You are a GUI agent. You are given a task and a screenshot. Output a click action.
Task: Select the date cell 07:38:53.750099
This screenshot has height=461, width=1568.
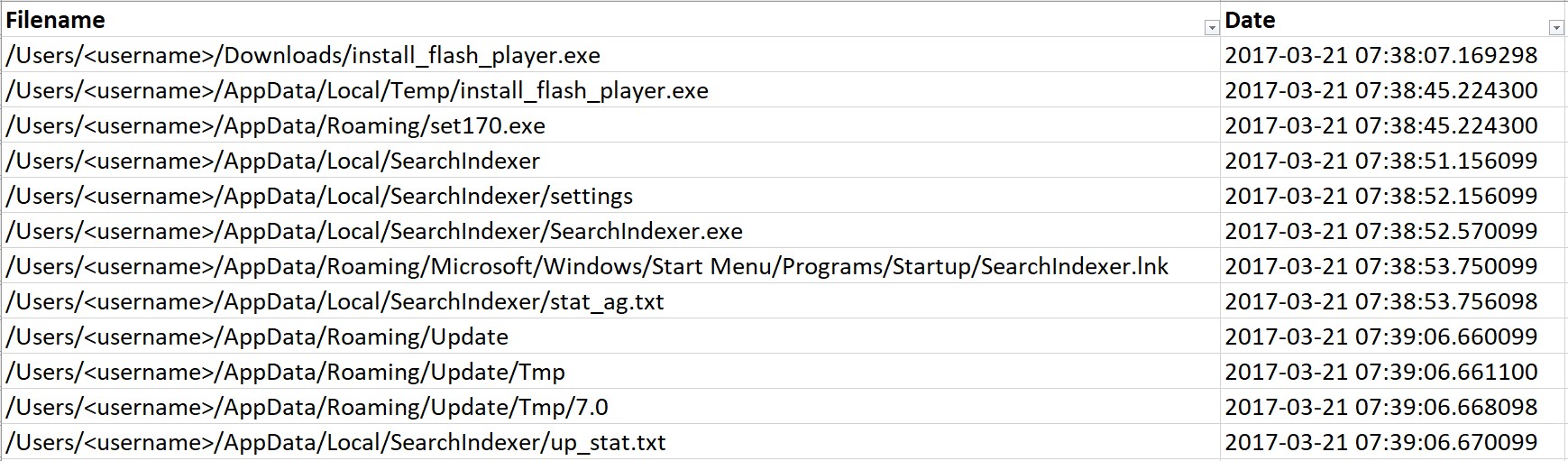tap(1380, 266)
